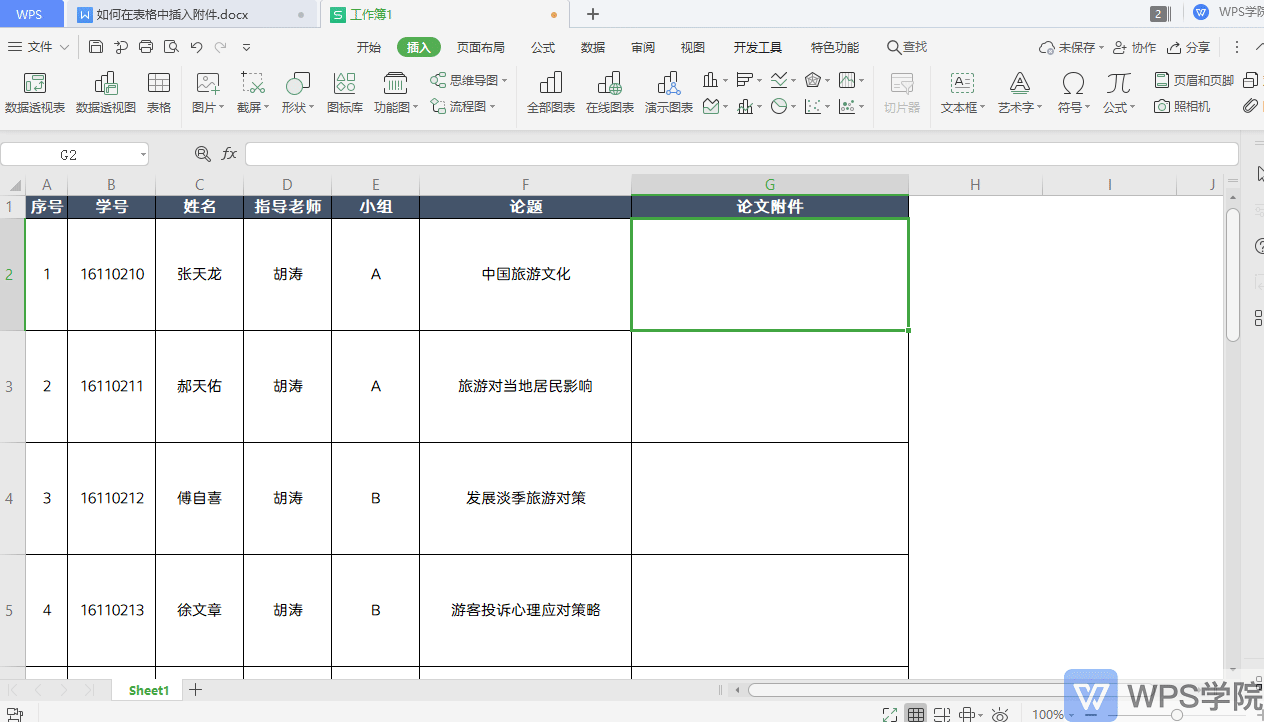The height and width of the screenshot is (722, 1264).
Task: Open 演示图表 presentation charts
Action: click(x=669, y=93)
